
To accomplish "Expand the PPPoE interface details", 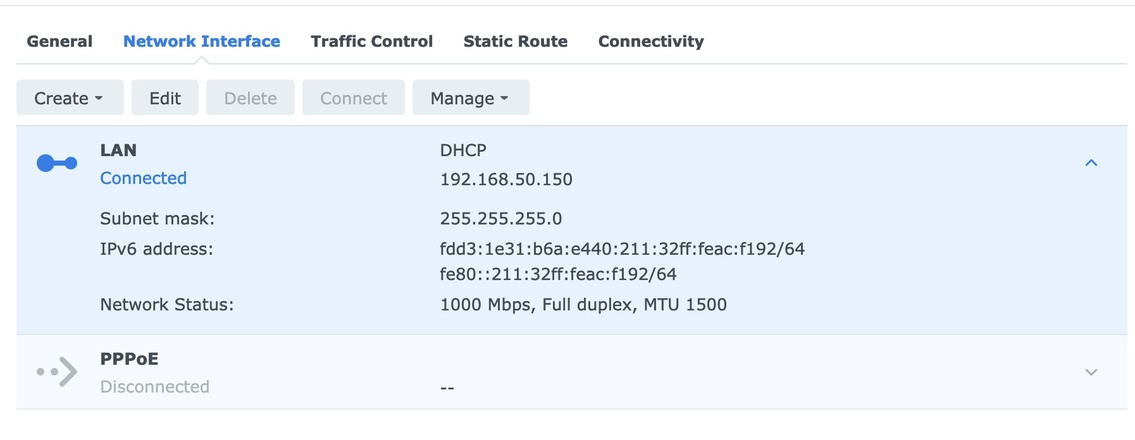I will point(1091,372).
